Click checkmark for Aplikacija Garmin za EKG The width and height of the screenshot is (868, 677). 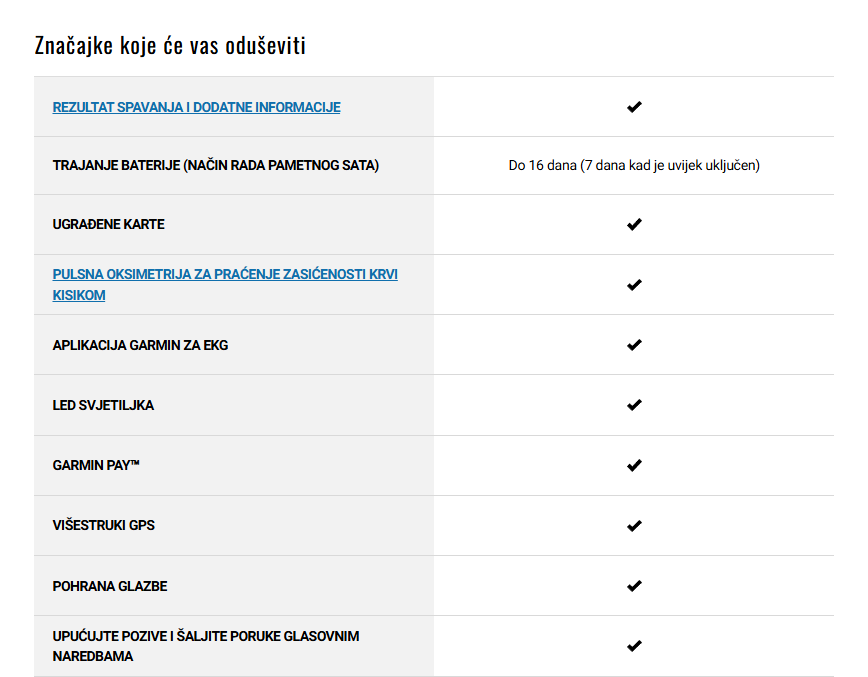tap(634, 345)
